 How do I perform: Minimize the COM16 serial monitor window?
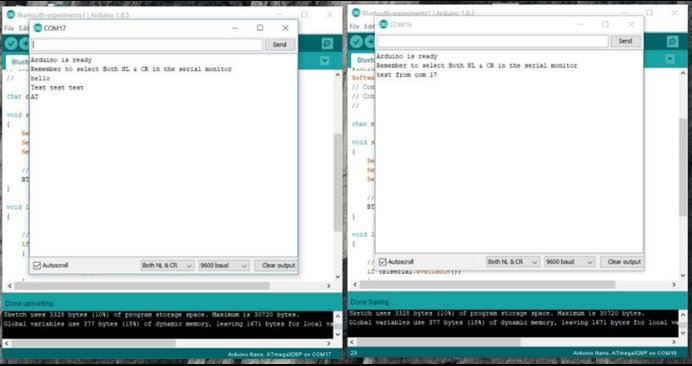(x=581, y=24)
